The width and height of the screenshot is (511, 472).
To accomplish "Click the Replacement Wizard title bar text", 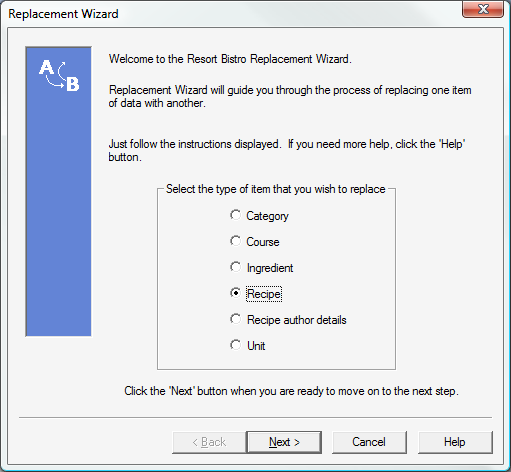I will [x=63, y=14].
